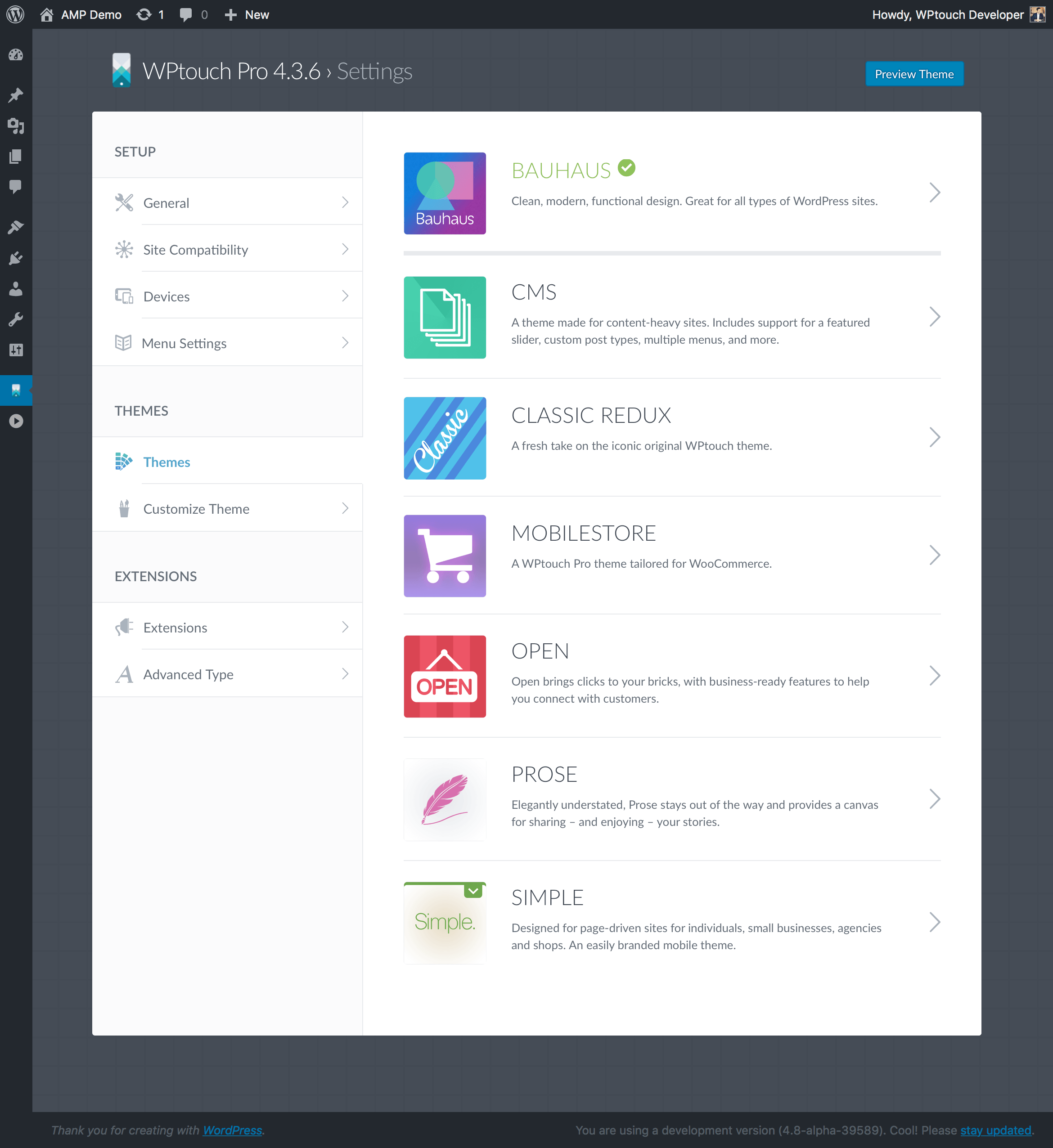Viewport: 1053px width, 1148px height.
Task: Open the updates icon in admin bar
Action: [144, 14]
